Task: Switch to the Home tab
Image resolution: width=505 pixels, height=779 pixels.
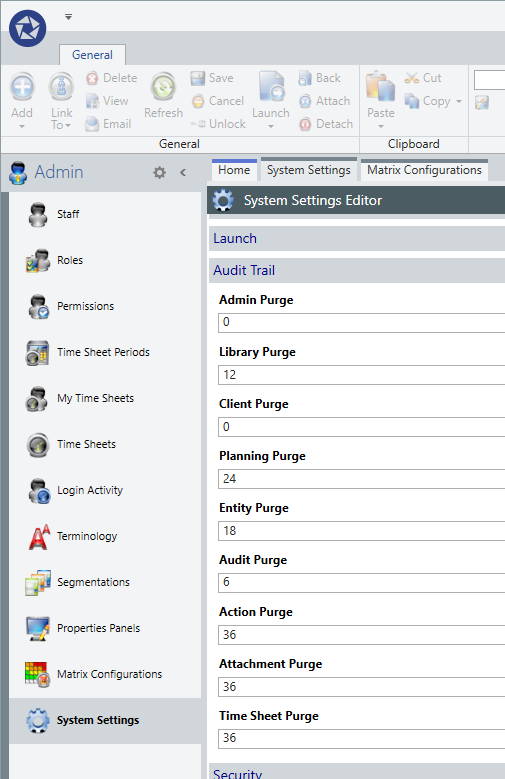Action: tap(234, 170)
